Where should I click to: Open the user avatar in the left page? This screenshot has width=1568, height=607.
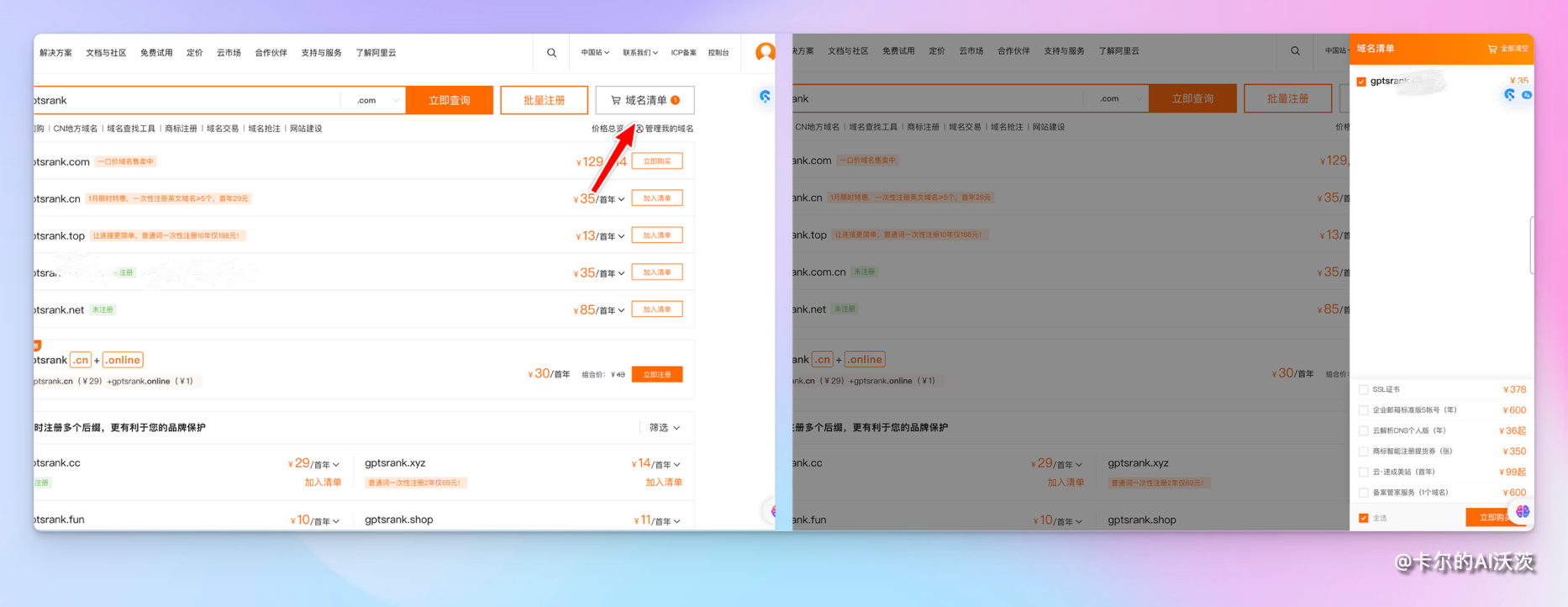(x=765, y=52)
